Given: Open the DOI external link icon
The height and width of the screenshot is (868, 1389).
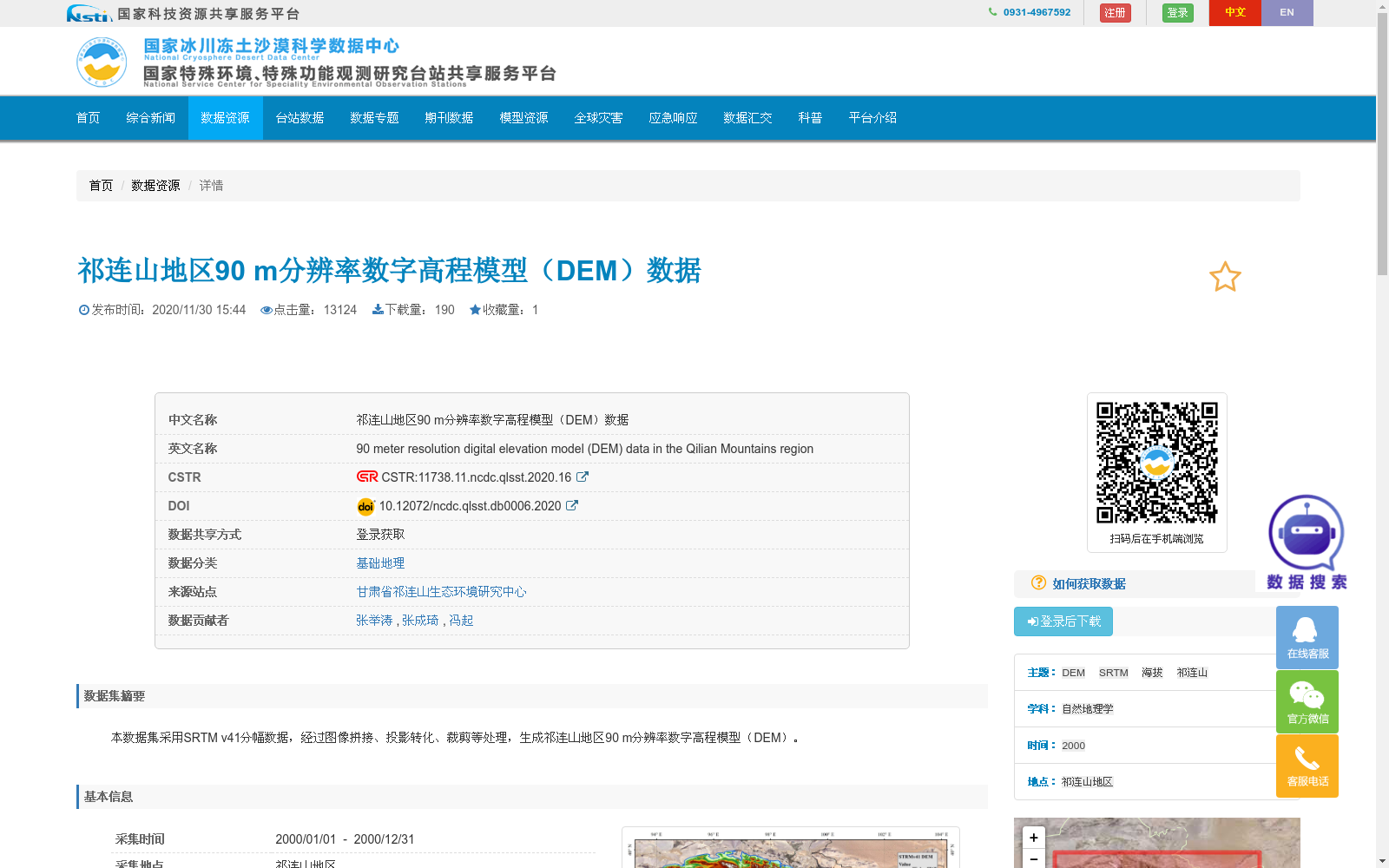Looking at the screenshot, I should click(x=572, y=505).
